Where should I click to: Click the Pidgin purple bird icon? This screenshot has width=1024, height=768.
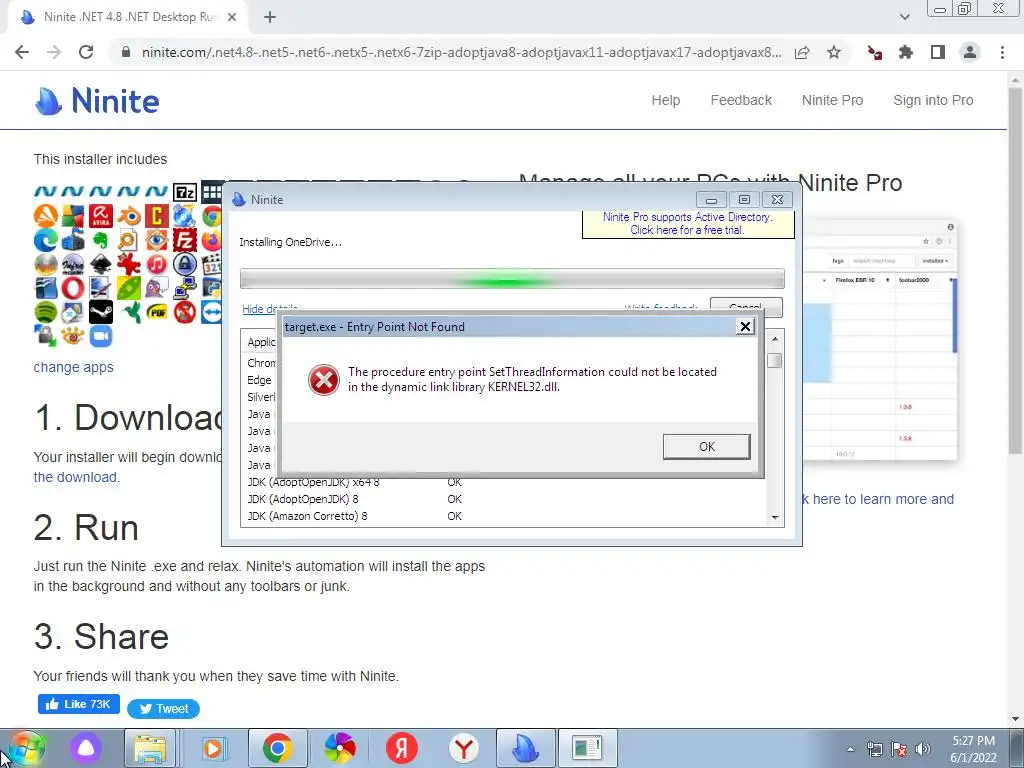[157, 288]
